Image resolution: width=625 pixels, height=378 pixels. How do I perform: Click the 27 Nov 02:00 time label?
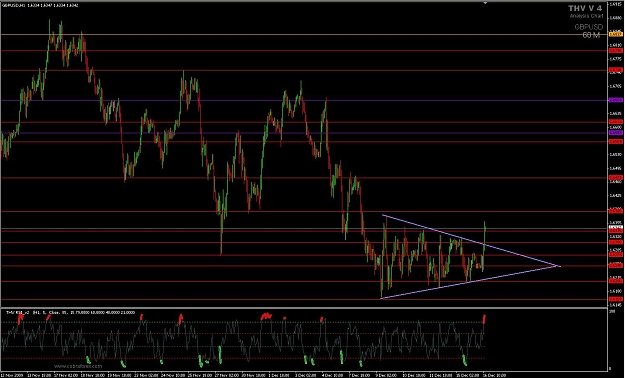pyautogui.click(x=226, y=375)
